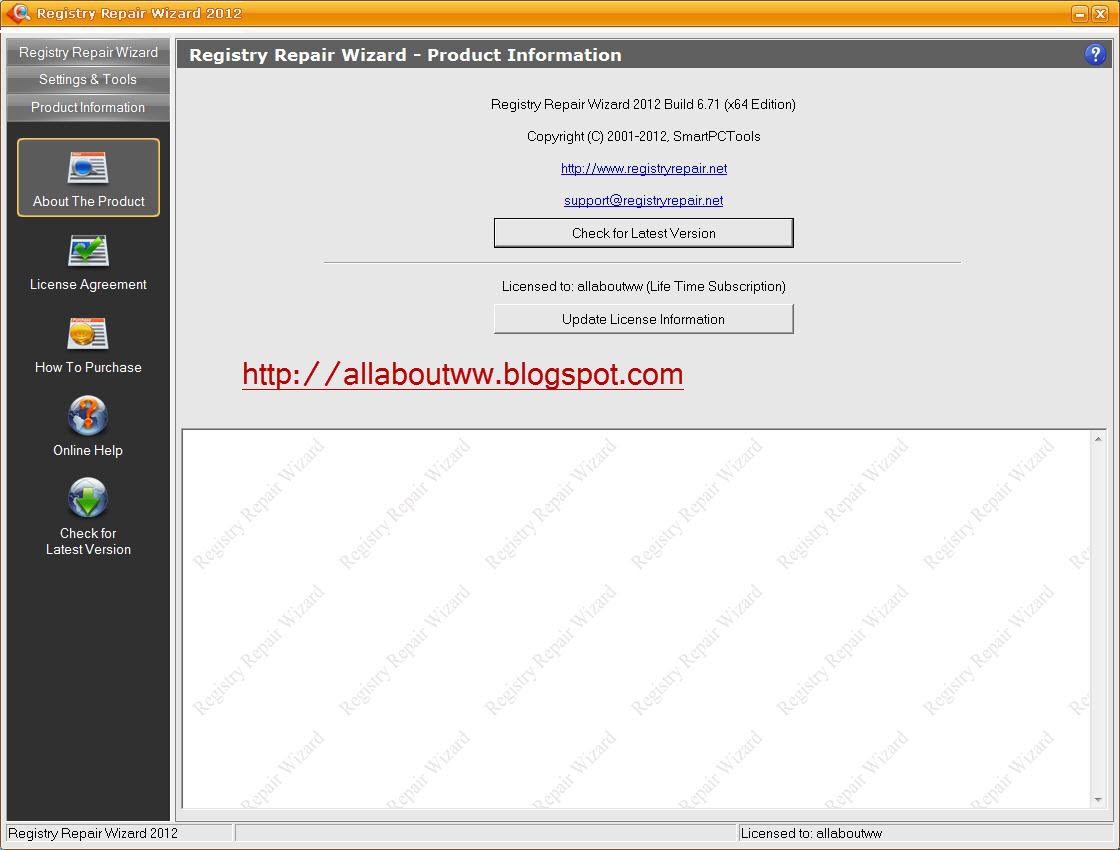Click the status bar "Registry Repair Wizard 2012" text
This screenshot has height=850, width=1120.
93,834
